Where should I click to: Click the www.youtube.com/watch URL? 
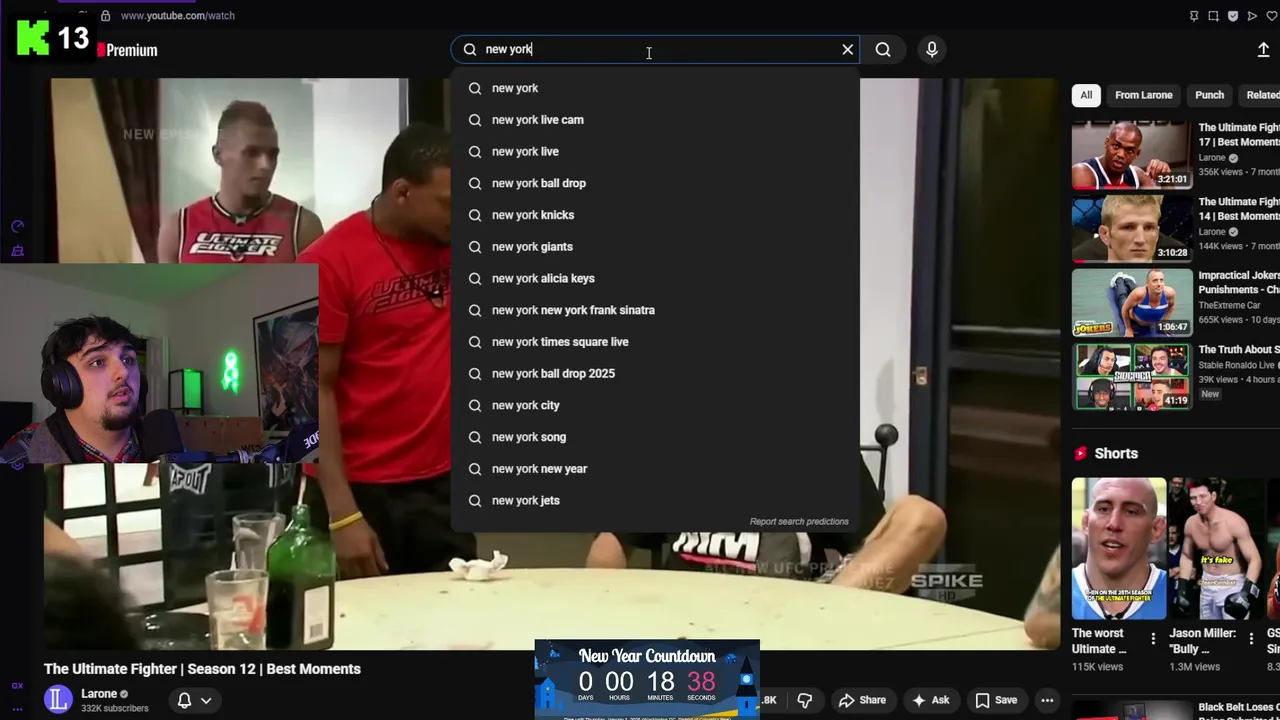point(177,16)
